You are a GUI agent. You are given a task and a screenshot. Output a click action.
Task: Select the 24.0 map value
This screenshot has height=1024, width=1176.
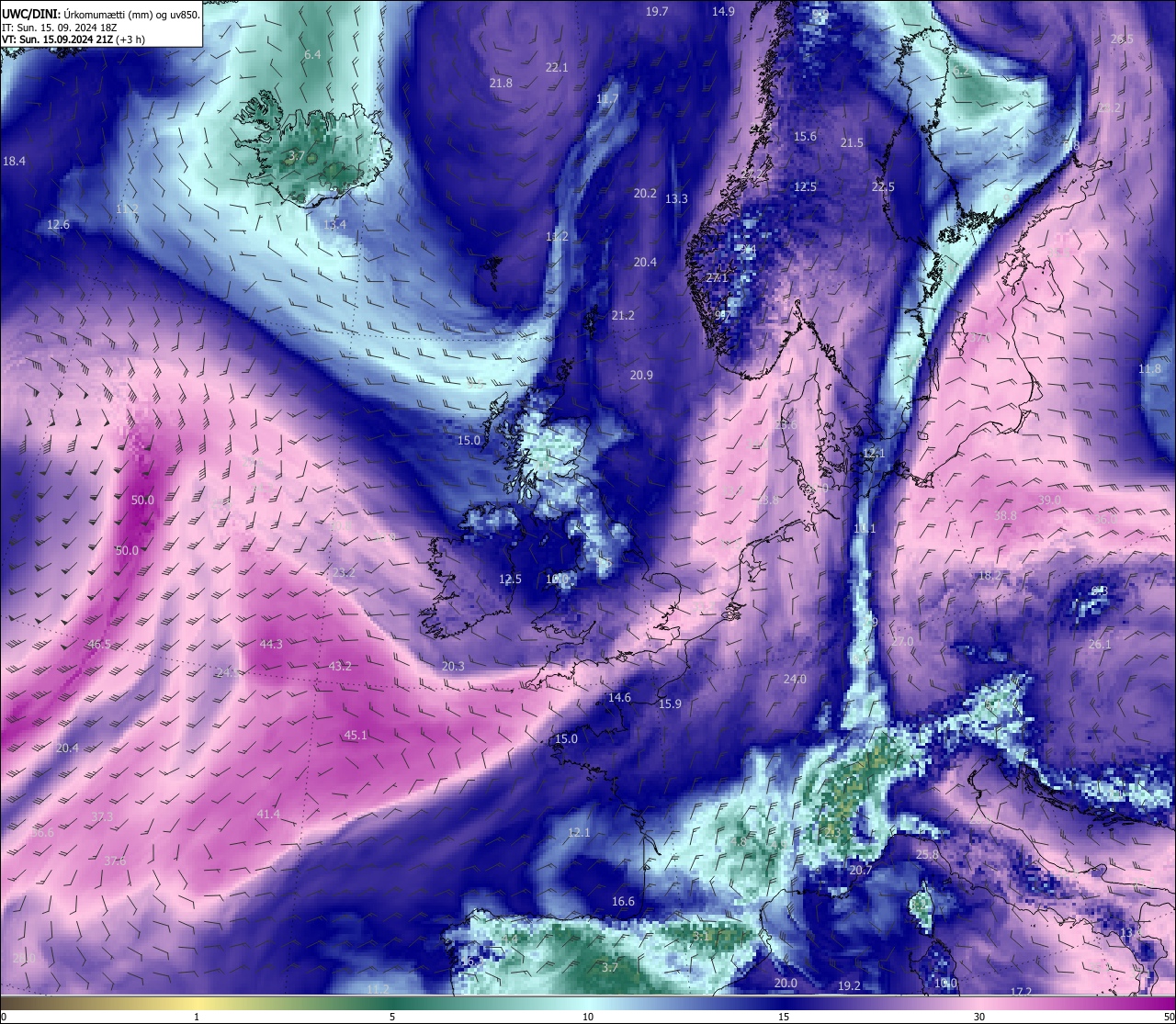795,679
